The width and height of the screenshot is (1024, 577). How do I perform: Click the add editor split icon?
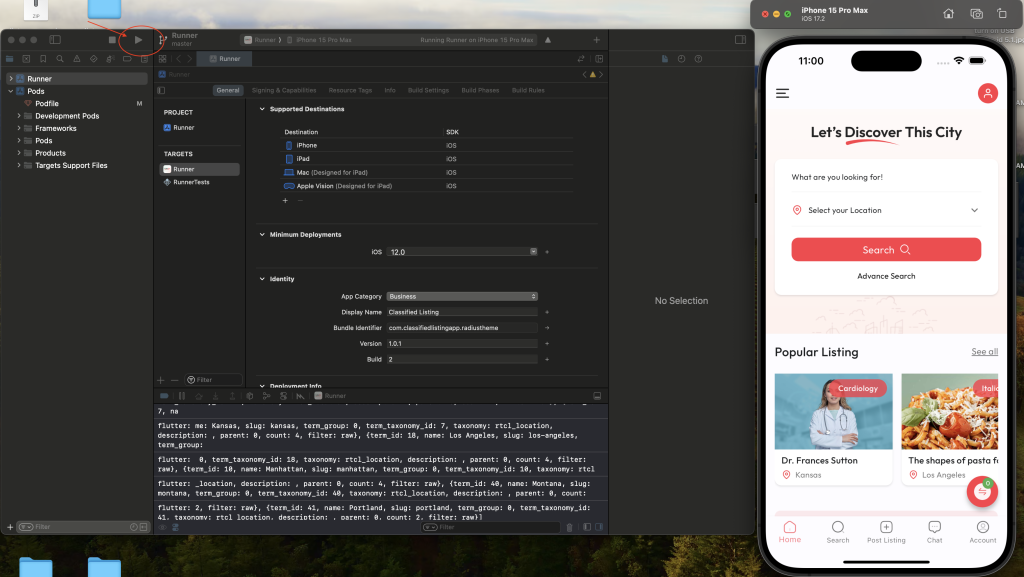coord(599,59)
